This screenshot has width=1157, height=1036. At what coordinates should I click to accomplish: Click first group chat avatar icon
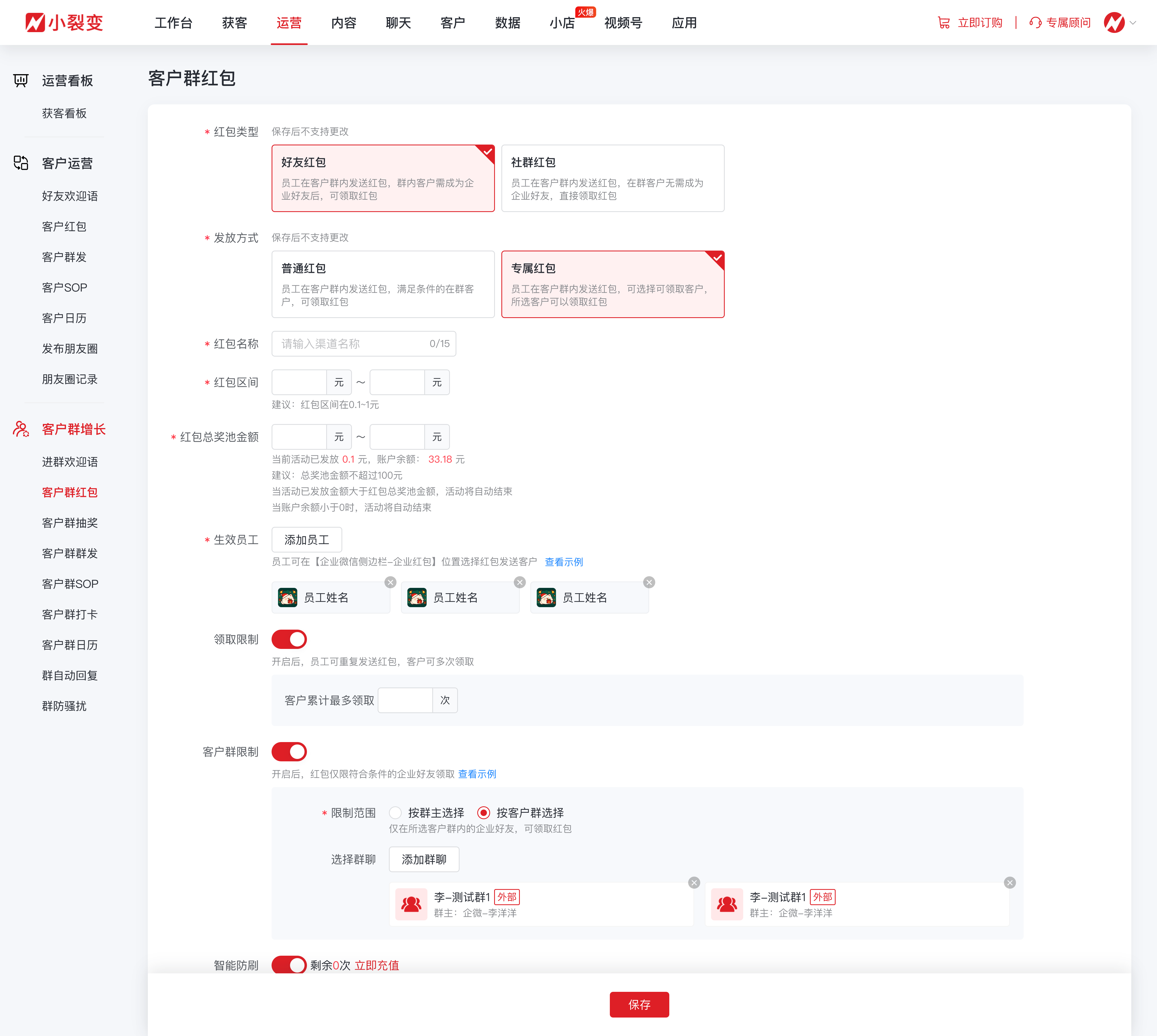click(411, 904)
